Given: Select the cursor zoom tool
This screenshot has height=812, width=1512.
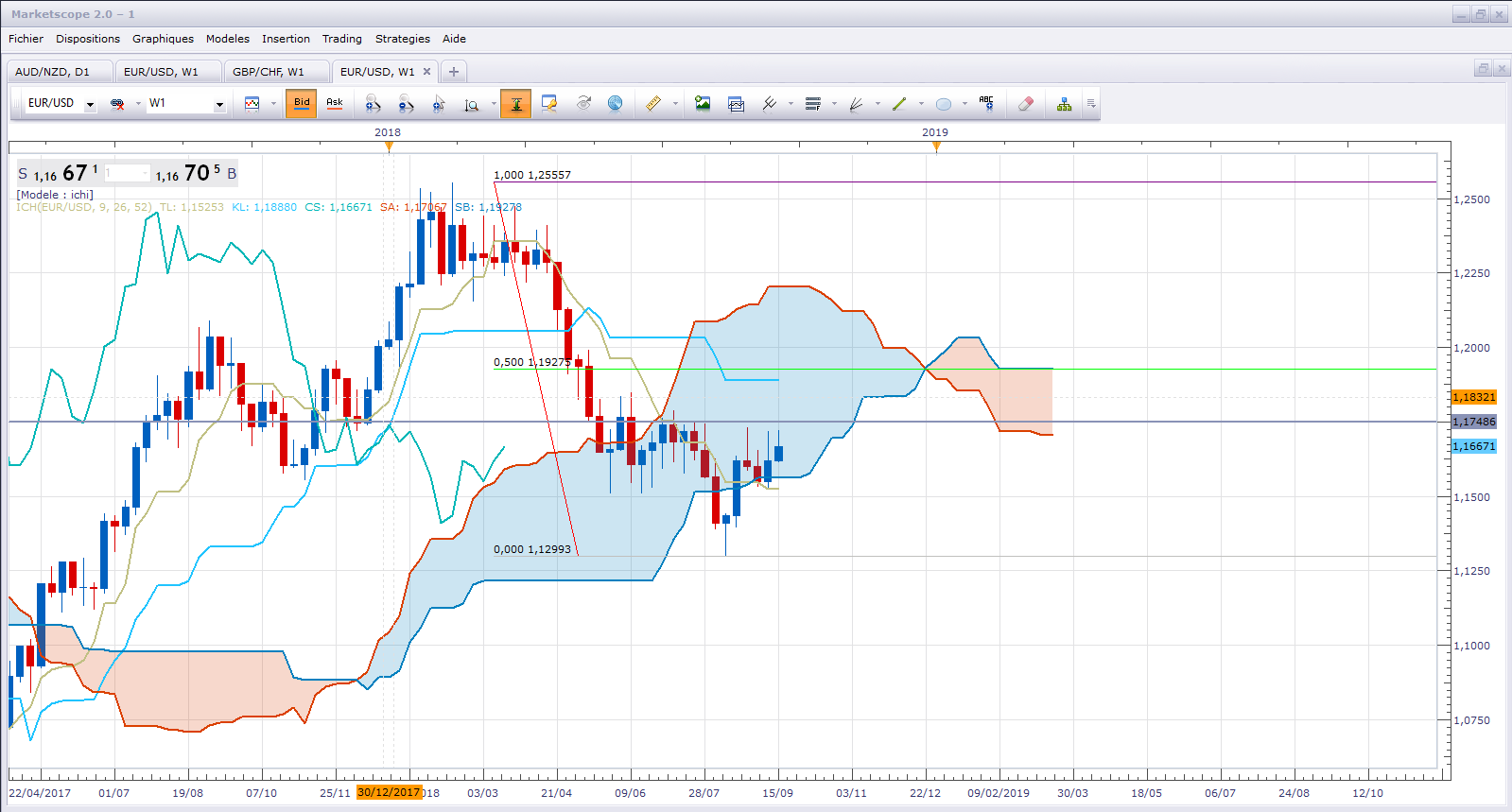Looking at the screenshot, I should (439, 104).
